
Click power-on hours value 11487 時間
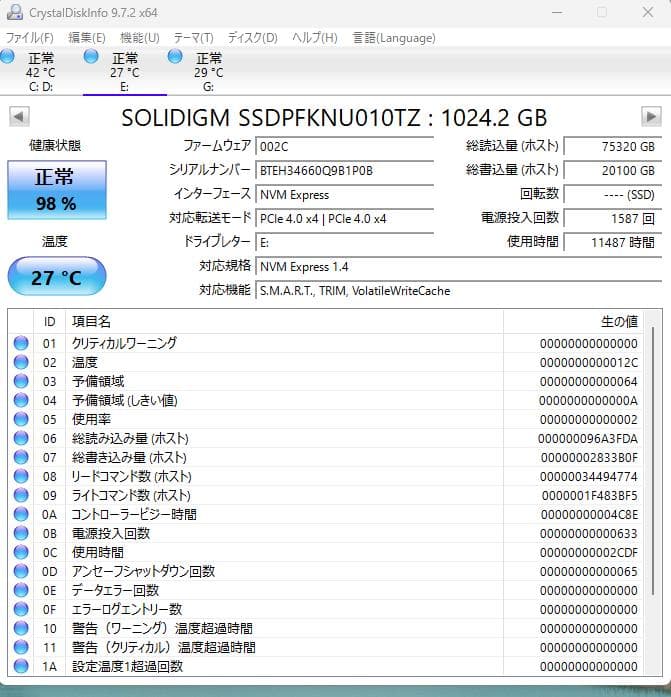point(613,242)
